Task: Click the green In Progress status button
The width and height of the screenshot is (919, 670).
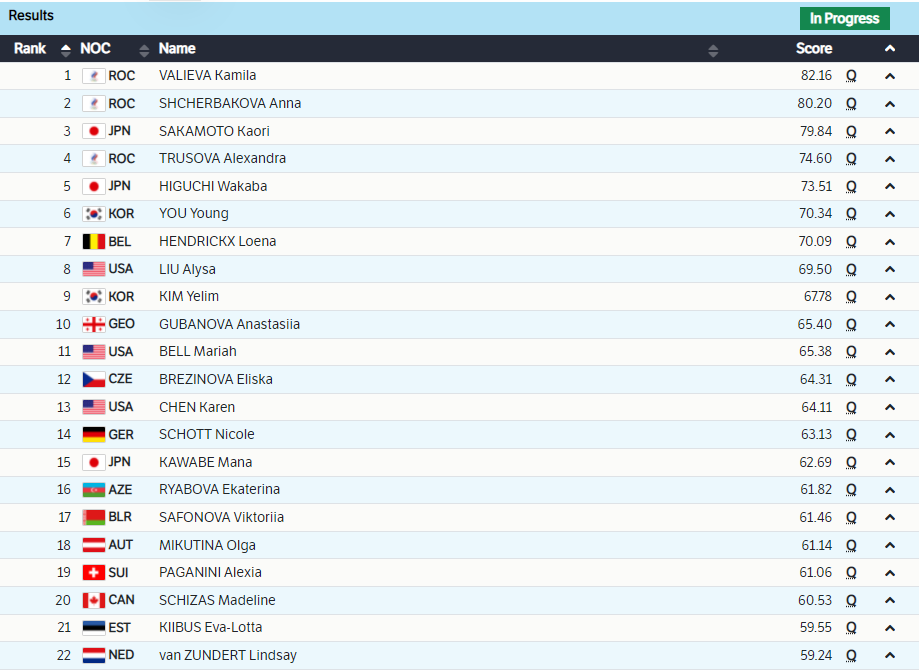Action: click(844, 18)
